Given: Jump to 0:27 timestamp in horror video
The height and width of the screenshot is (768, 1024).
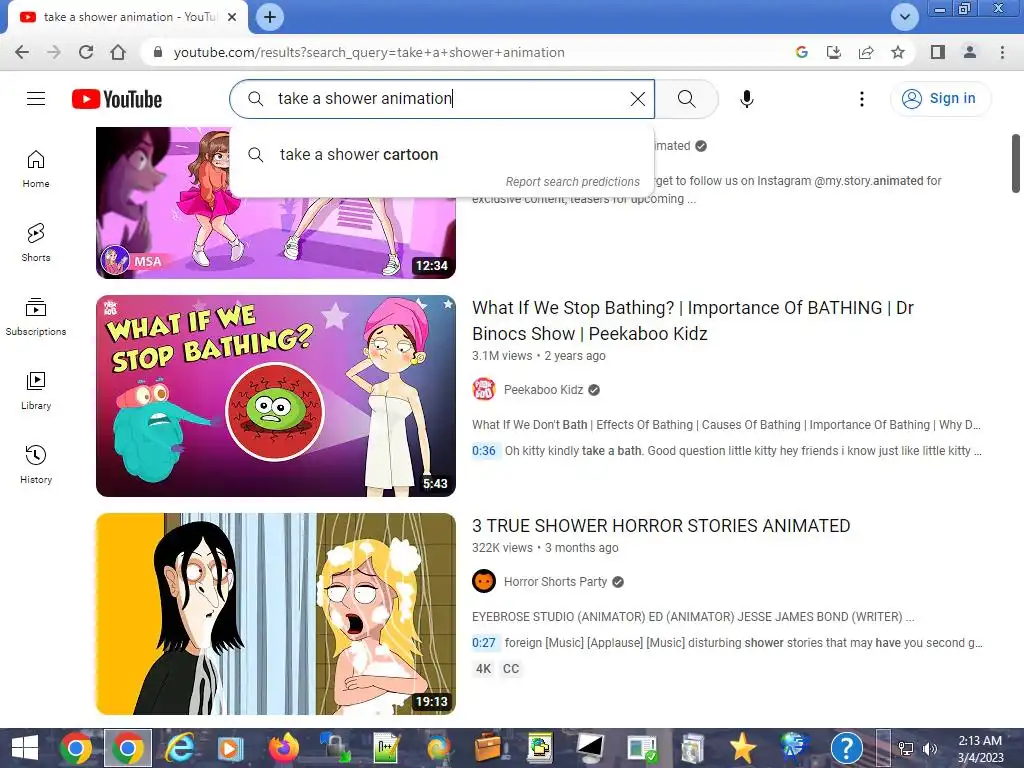Looking at the screenshot, I should 484,643.
